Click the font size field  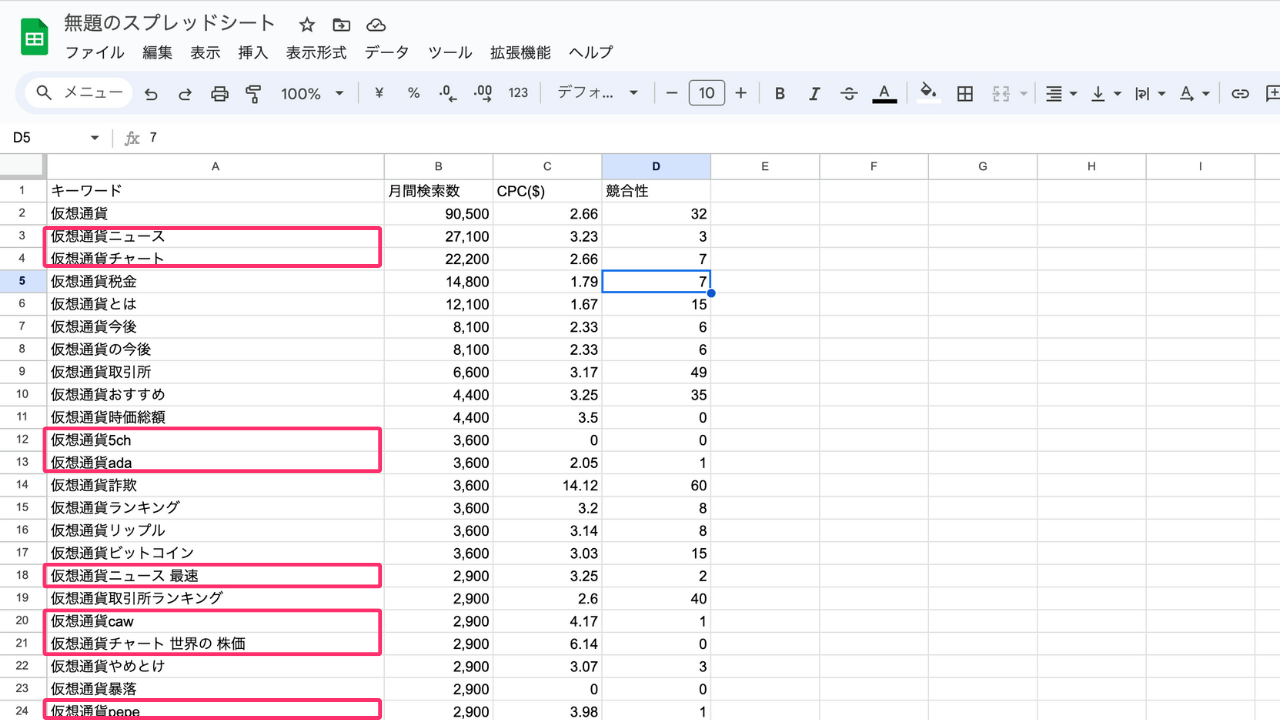tap(706, 93)
